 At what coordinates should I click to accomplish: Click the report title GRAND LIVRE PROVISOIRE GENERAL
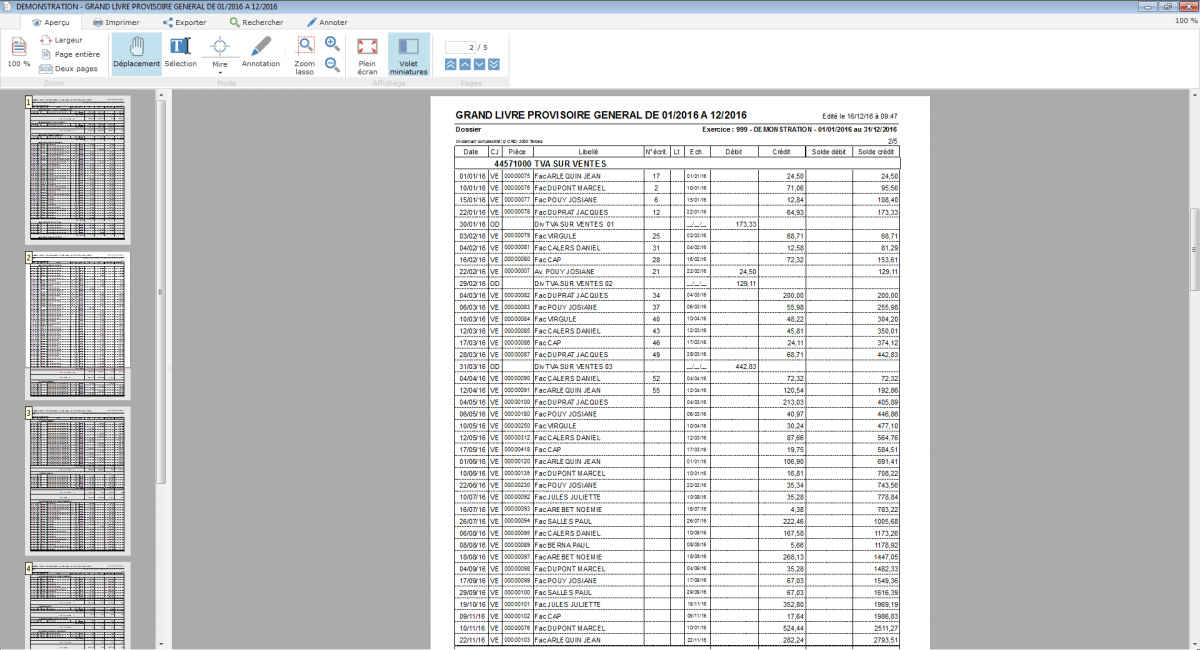pyautogui.click(x=601, y=116)
